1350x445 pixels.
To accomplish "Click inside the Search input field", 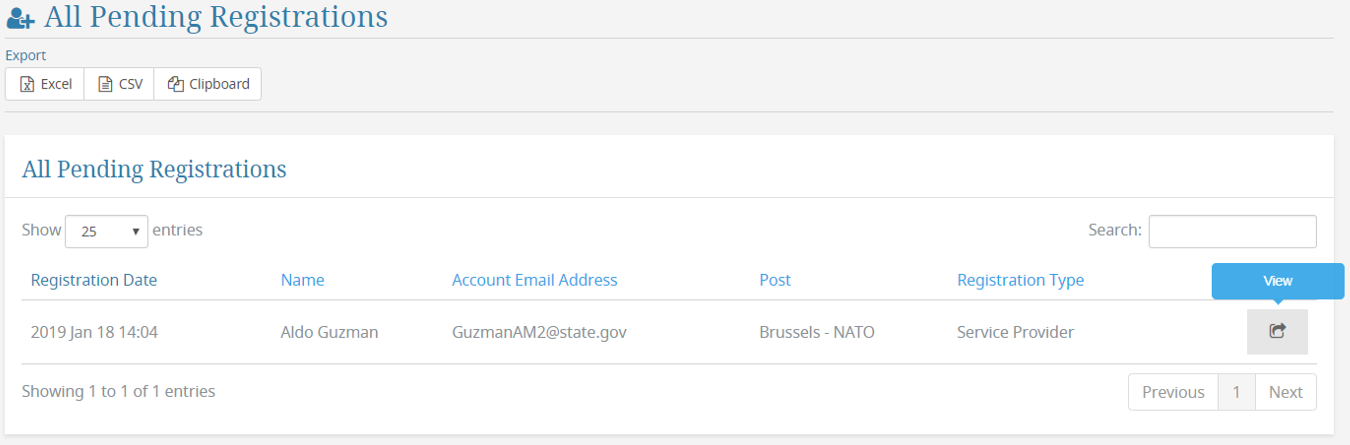I will (1232, 231).
